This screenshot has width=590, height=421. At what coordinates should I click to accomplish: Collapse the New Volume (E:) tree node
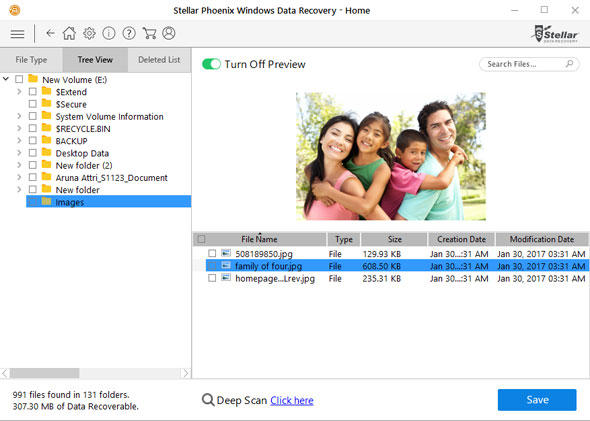point(6,79)
